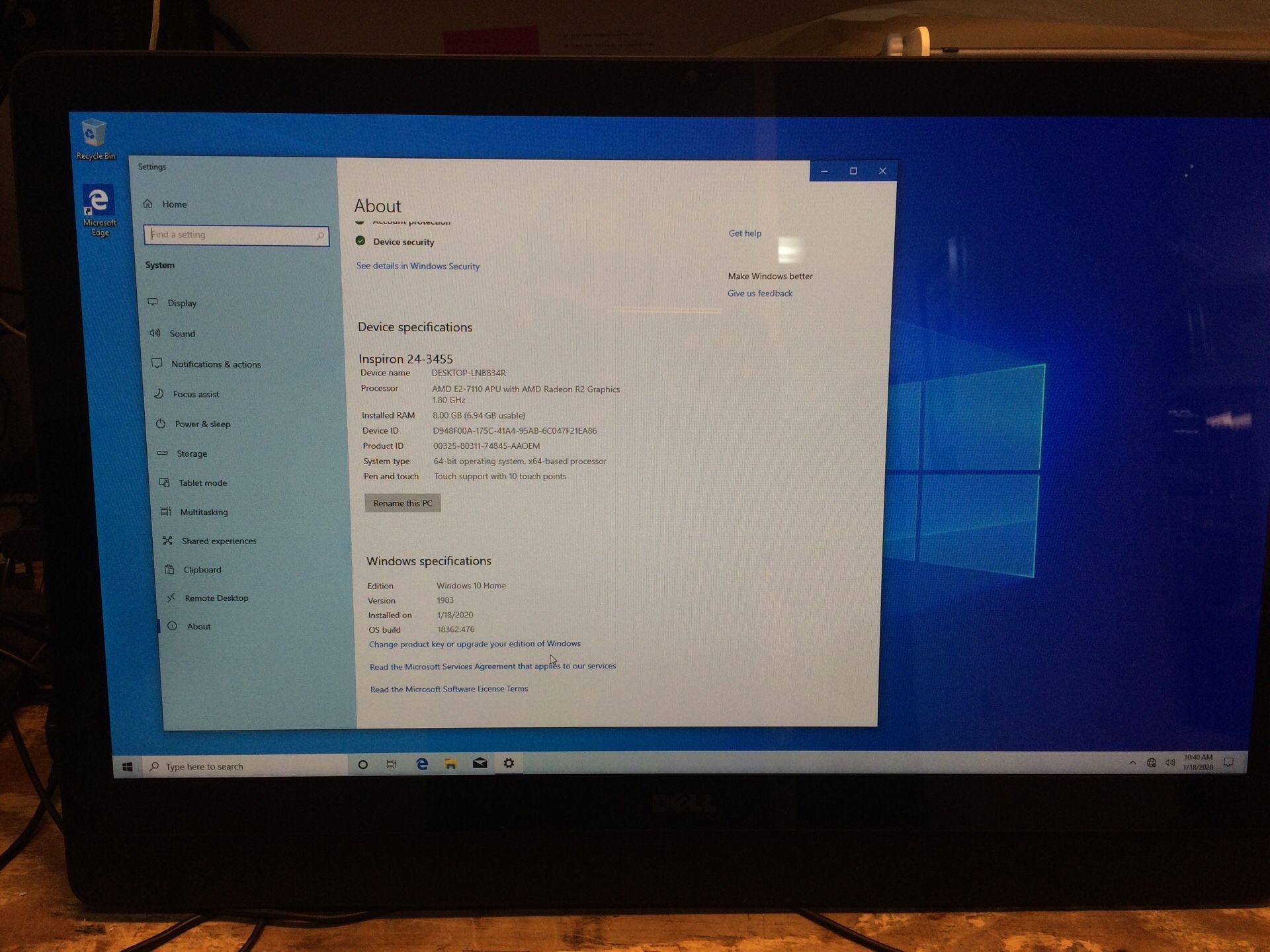Click Change product key or upgrade link

pyautogui.click(x=475, y=643)
